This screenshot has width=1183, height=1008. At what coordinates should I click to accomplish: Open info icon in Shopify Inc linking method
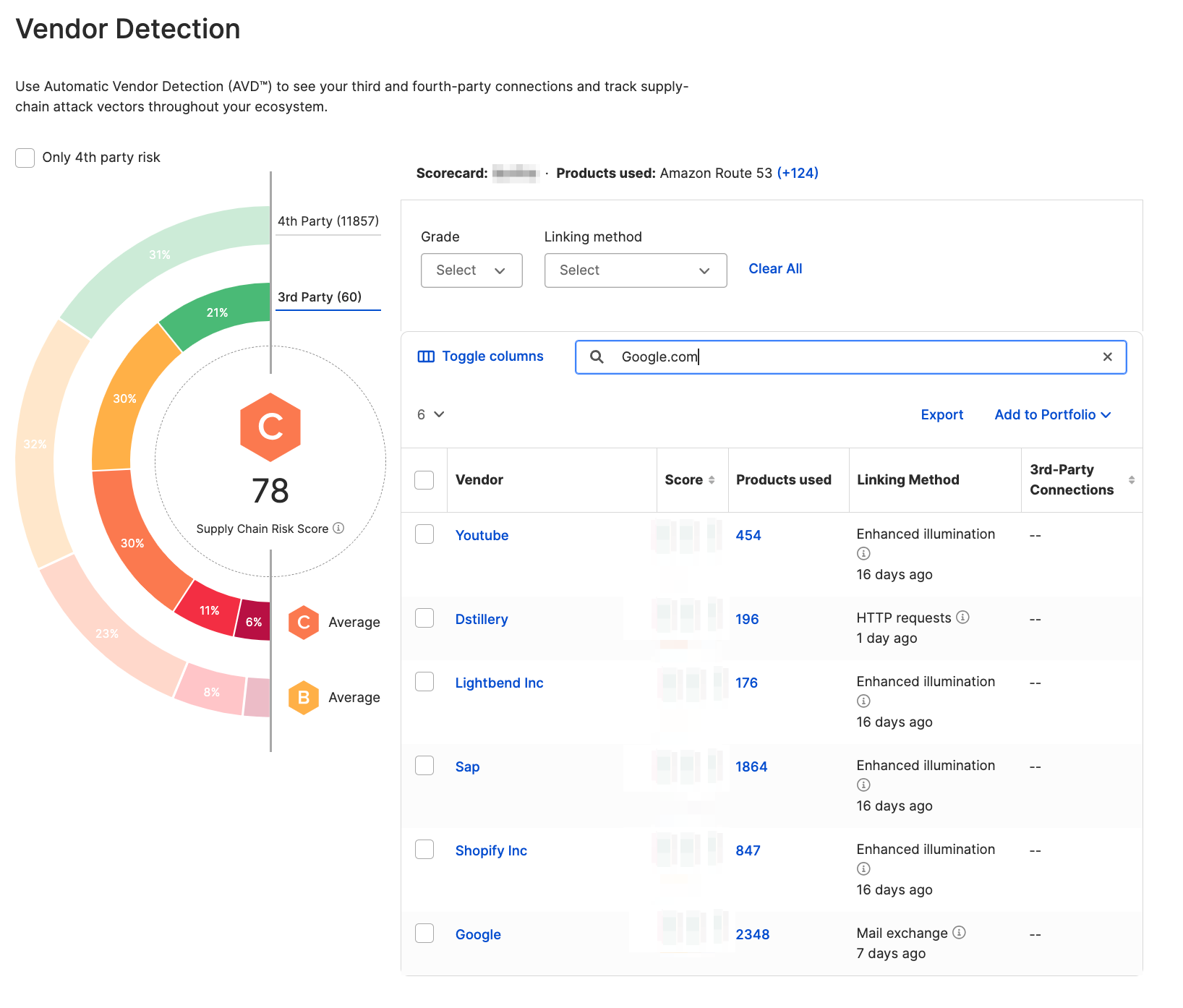pyautogui.click(x=863, y=869)
